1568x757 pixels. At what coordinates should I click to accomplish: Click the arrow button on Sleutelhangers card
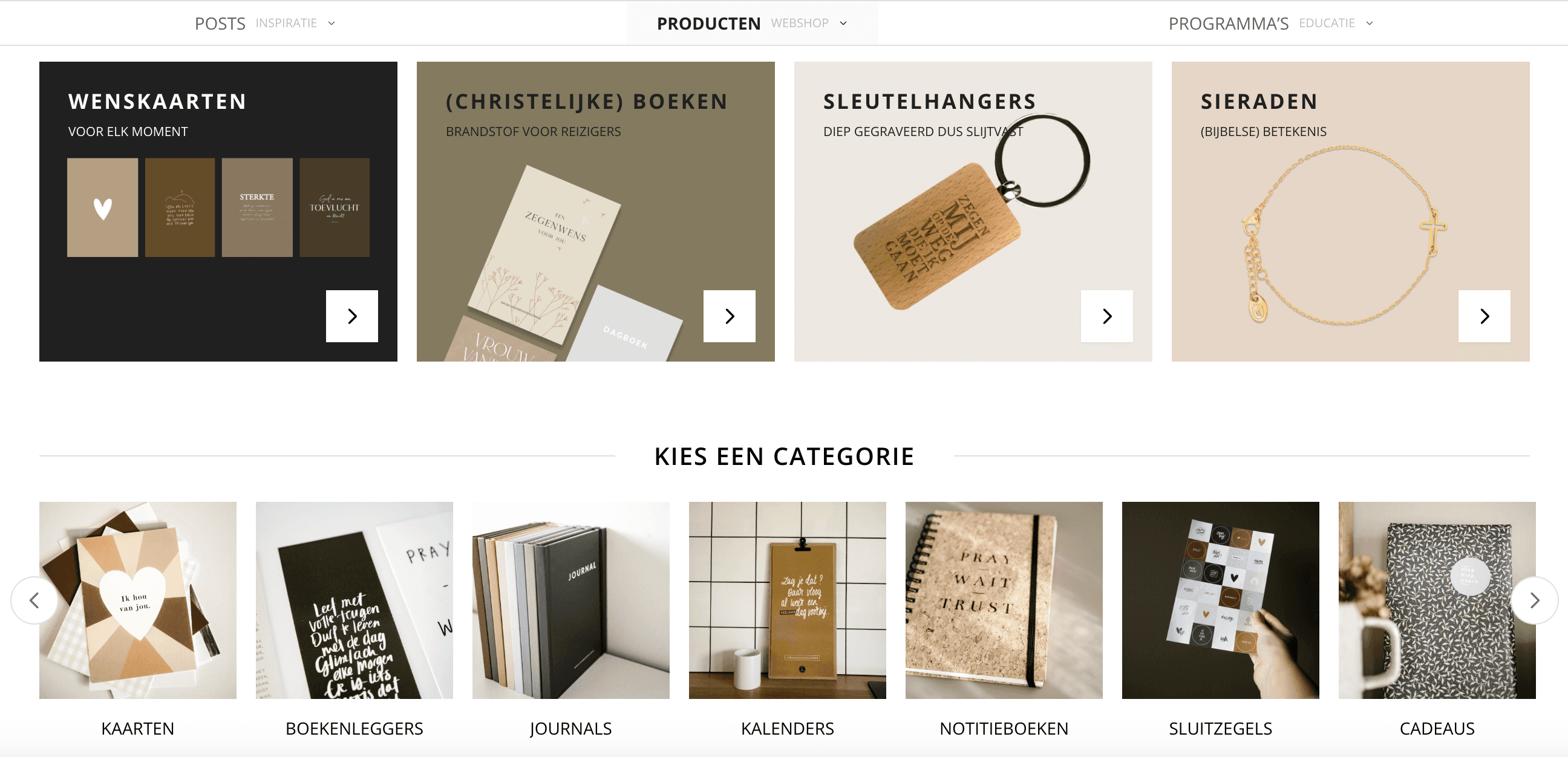(x=1106, y=316)
